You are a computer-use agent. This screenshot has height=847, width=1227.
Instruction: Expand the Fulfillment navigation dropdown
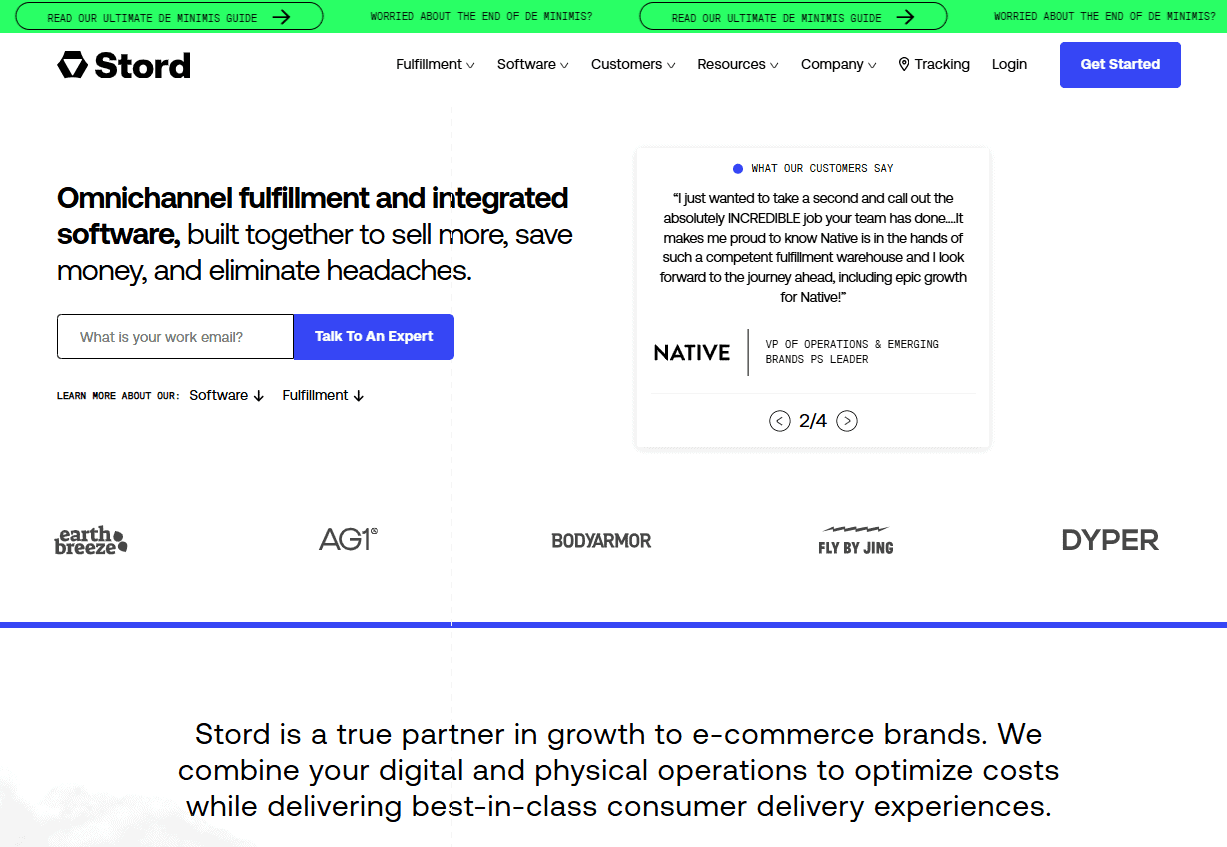[x=435, y=64]
